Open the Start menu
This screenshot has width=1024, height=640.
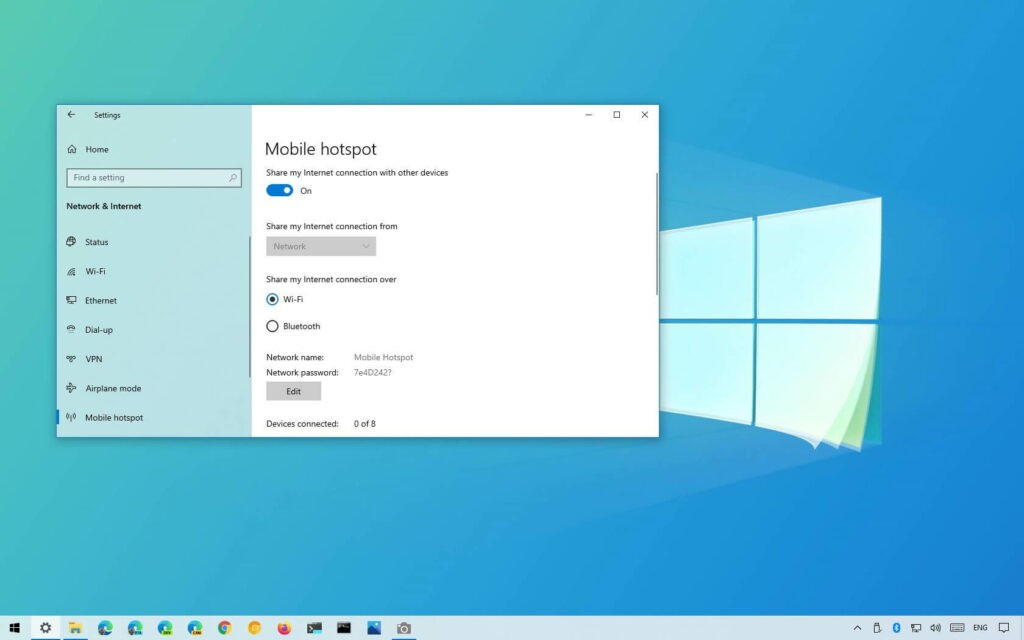click(13, 625)
